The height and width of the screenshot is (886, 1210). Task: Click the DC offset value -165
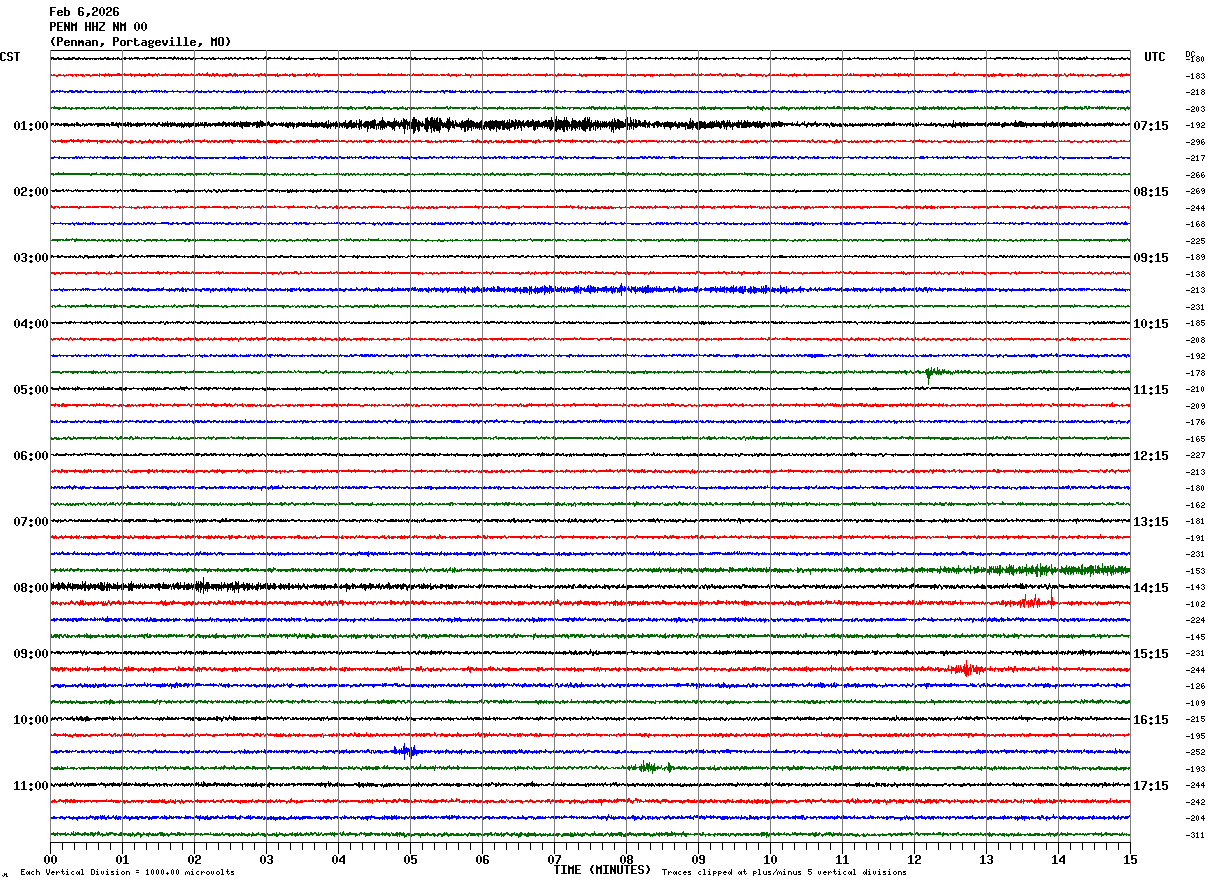tap(1195, 438)
